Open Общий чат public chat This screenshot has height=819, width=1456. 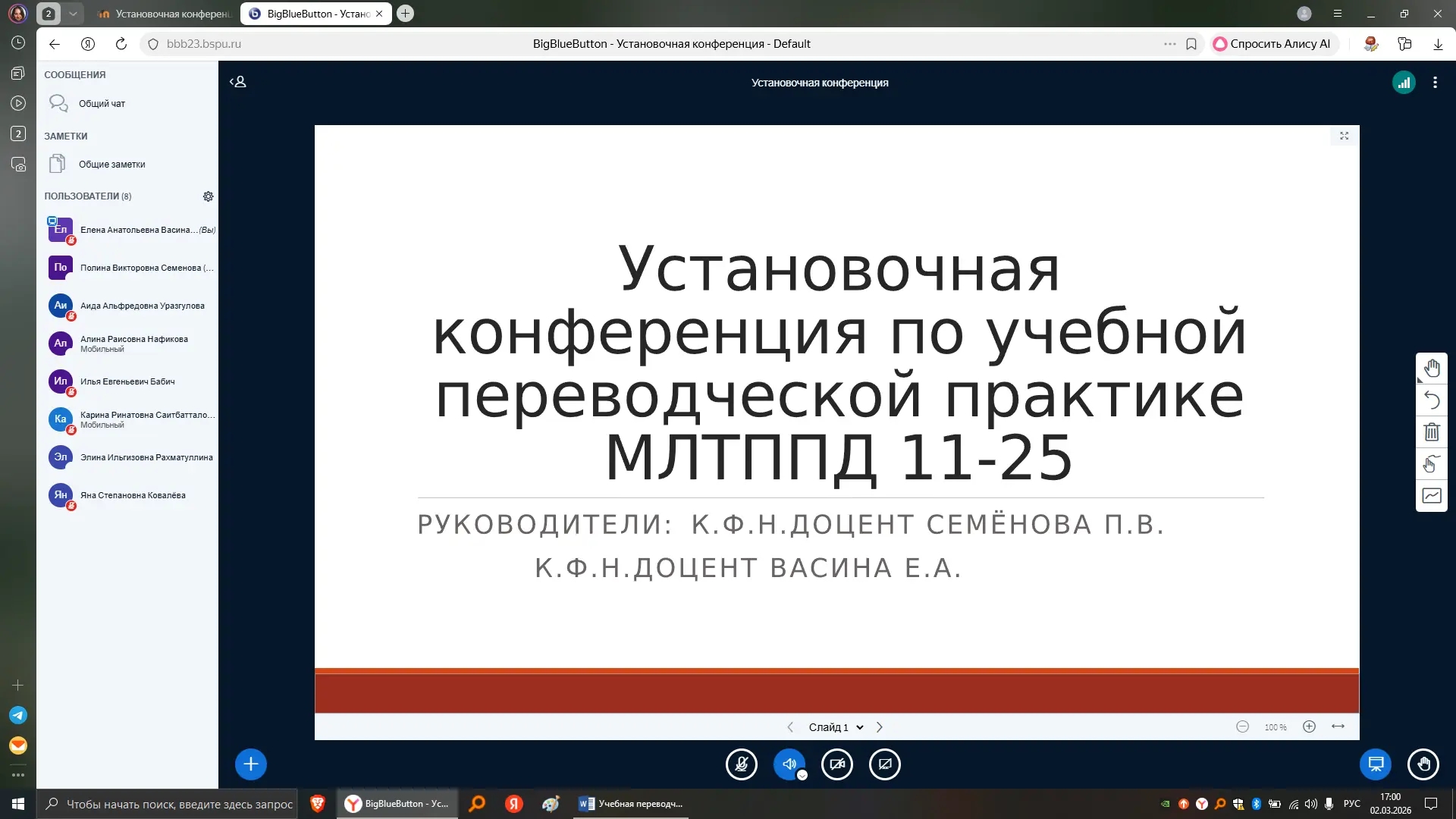pos(102,104)
